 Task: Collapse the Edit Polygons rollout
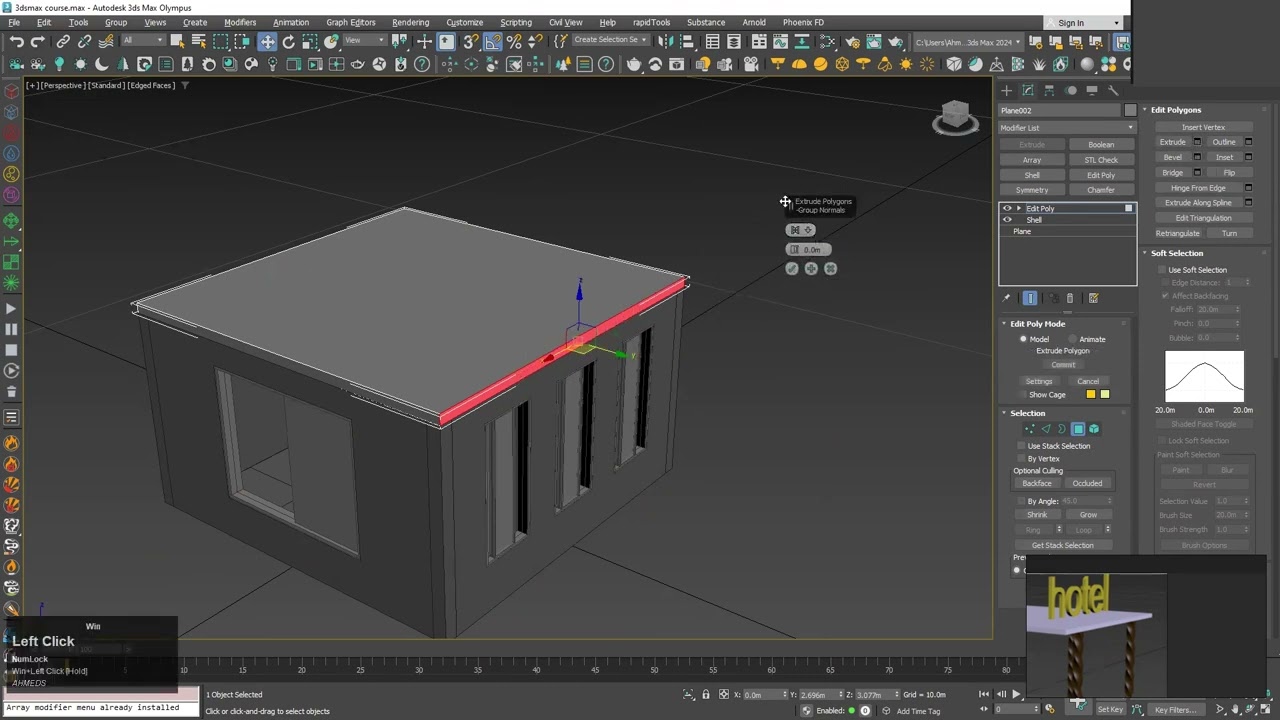1175,110
